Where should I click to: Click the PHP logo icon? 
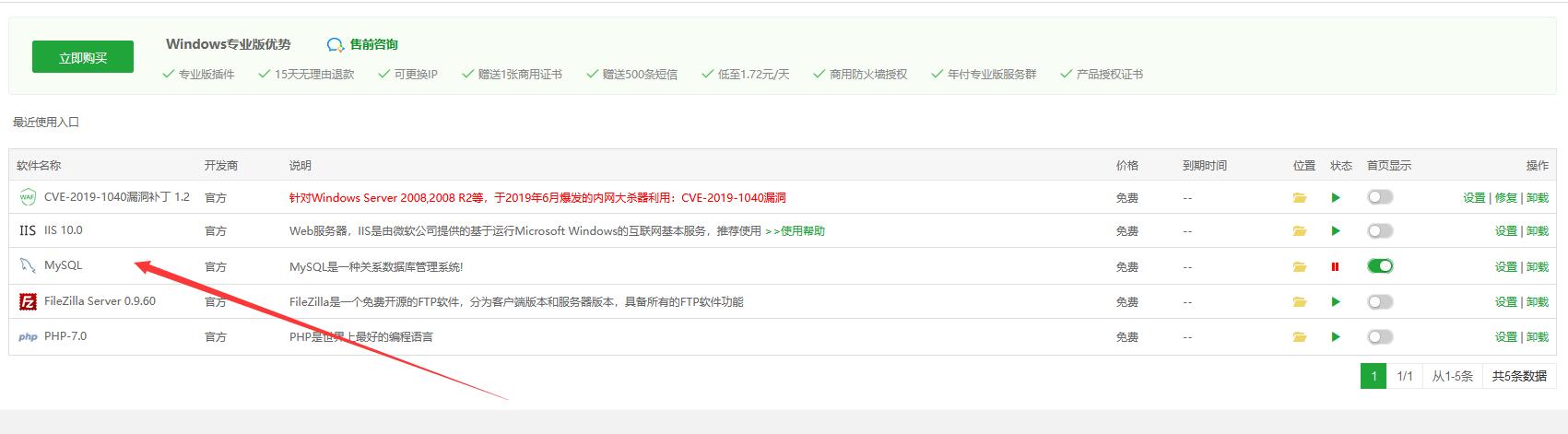coord(28,337)
